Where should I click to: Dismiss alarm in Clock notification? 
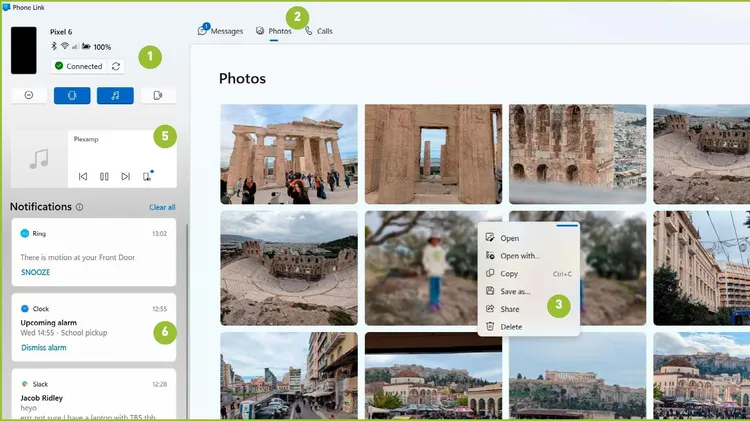[44, 348]
